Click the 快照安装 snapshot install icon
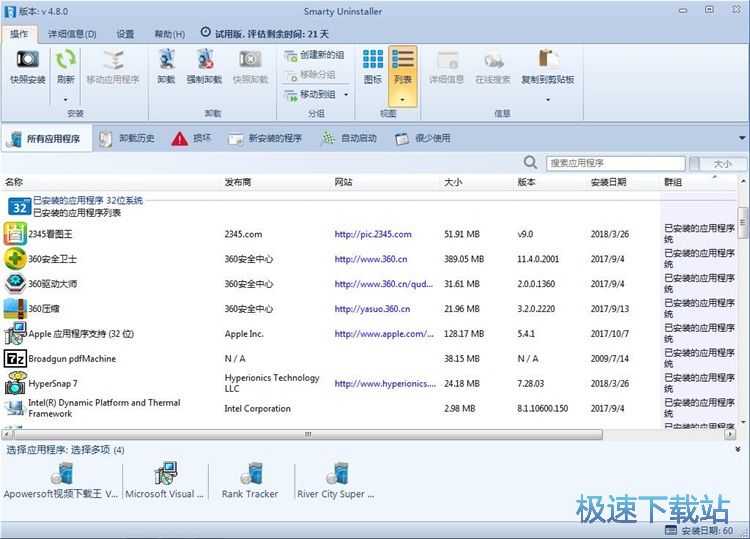750x539 pixels. (27, 60)
